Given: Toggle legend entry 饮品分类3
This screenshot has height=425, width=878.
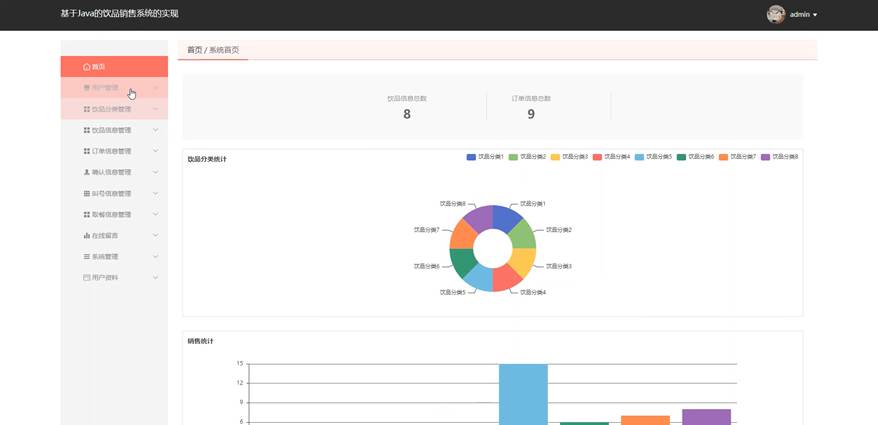Looking at the screenshot, I should click(x=569, y=157).
